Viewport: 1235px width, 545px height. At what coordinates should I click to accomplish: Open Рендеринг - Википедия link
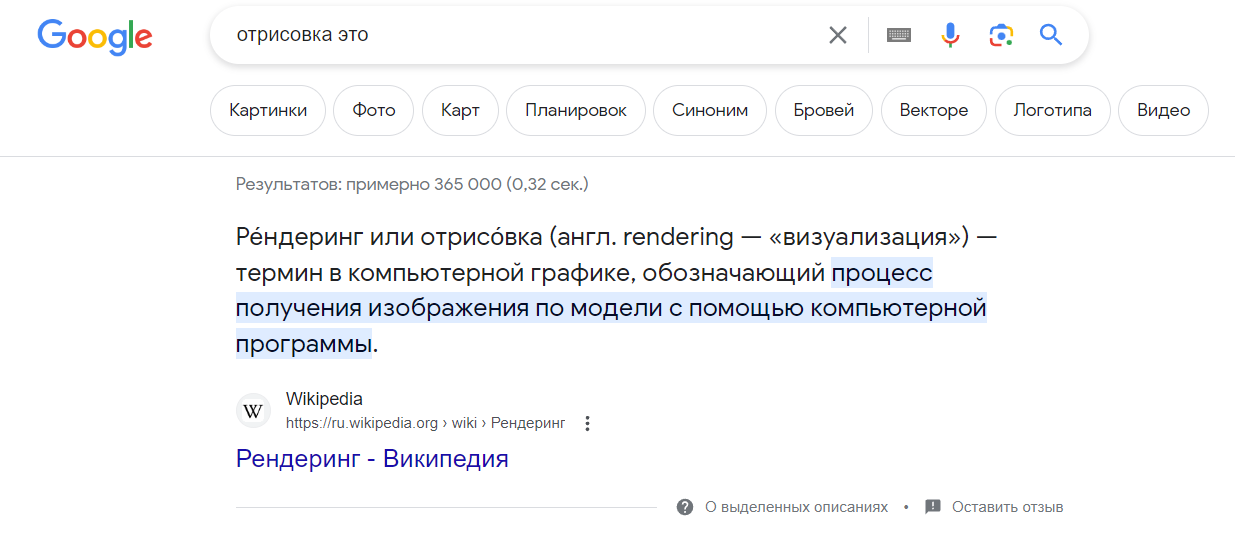click(x=372, y=459)
